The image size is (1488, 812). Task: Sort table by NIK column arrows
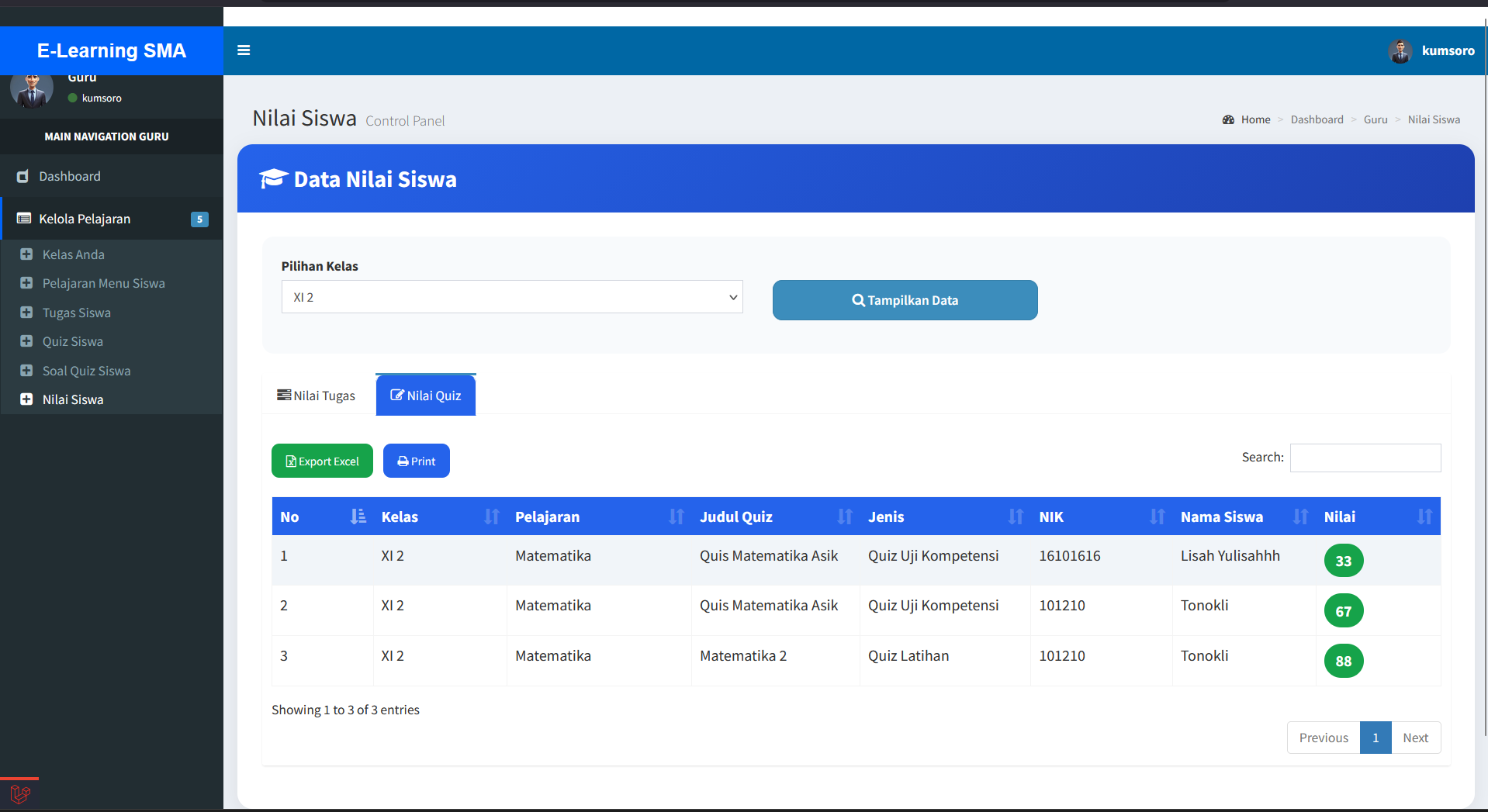coord(1158,517)
